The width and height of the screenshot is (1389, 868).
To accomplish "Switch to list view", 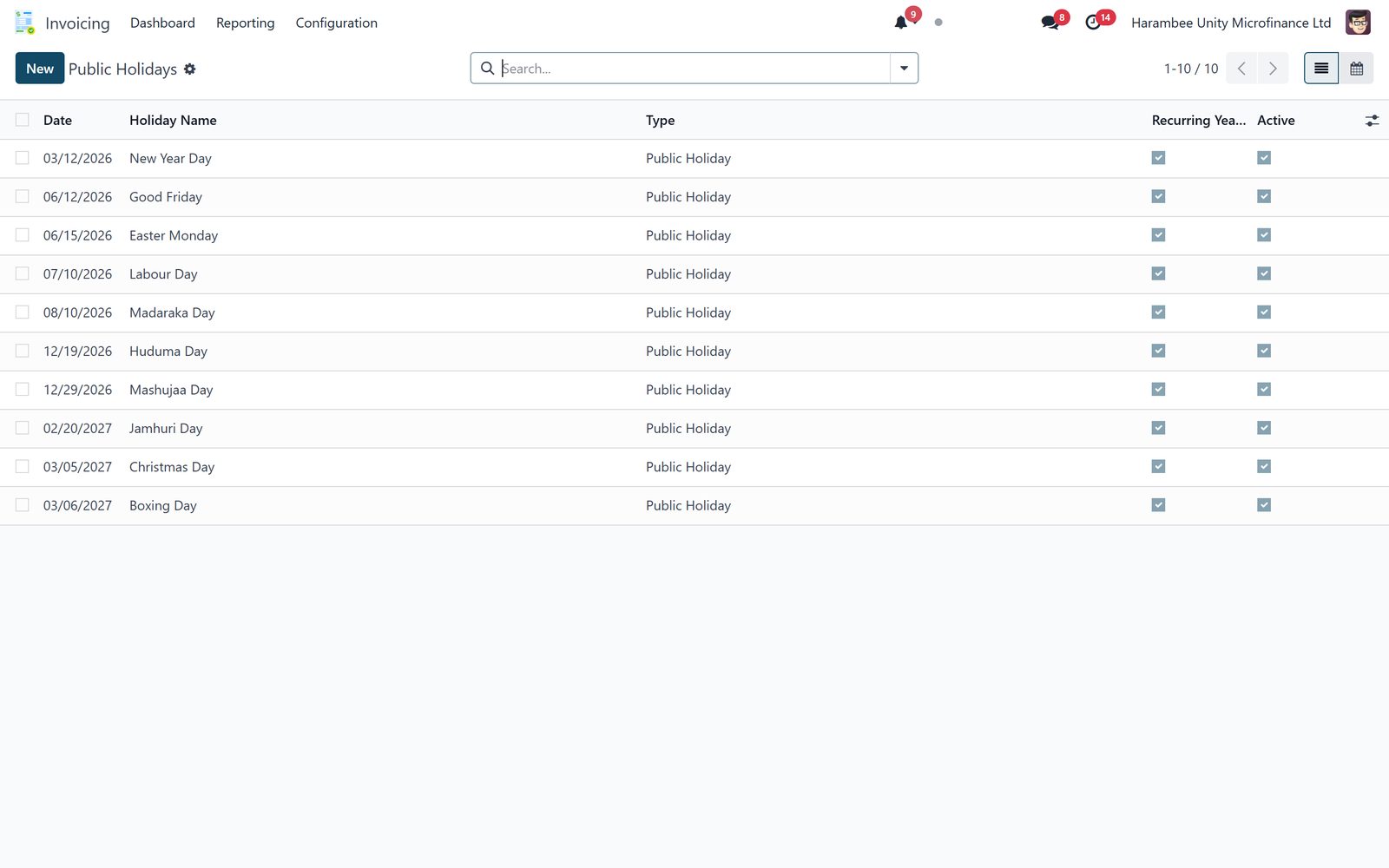I will tap(1321, 69).
